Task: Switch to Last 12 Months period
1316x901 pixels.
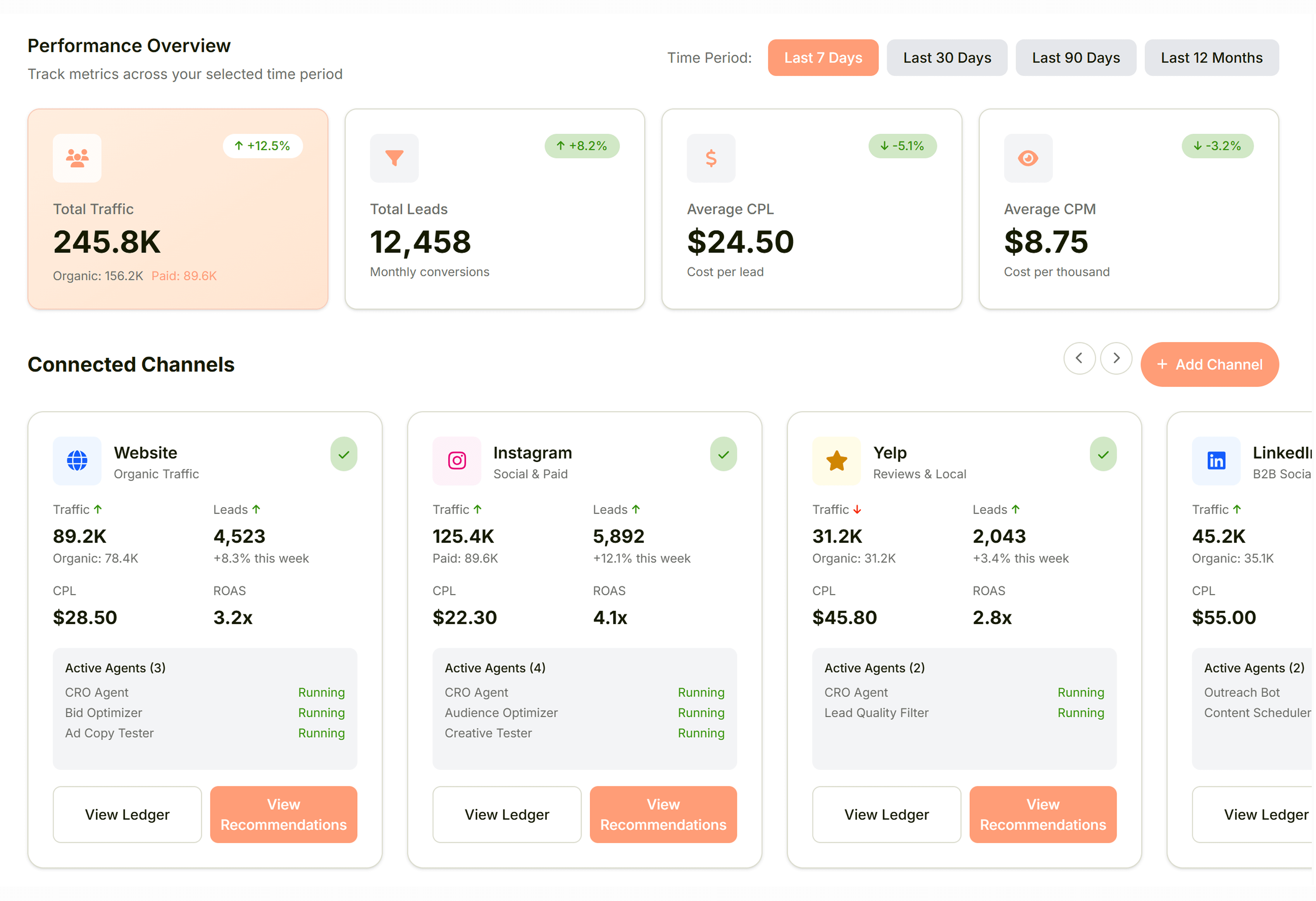Action: click(1211, 58)
